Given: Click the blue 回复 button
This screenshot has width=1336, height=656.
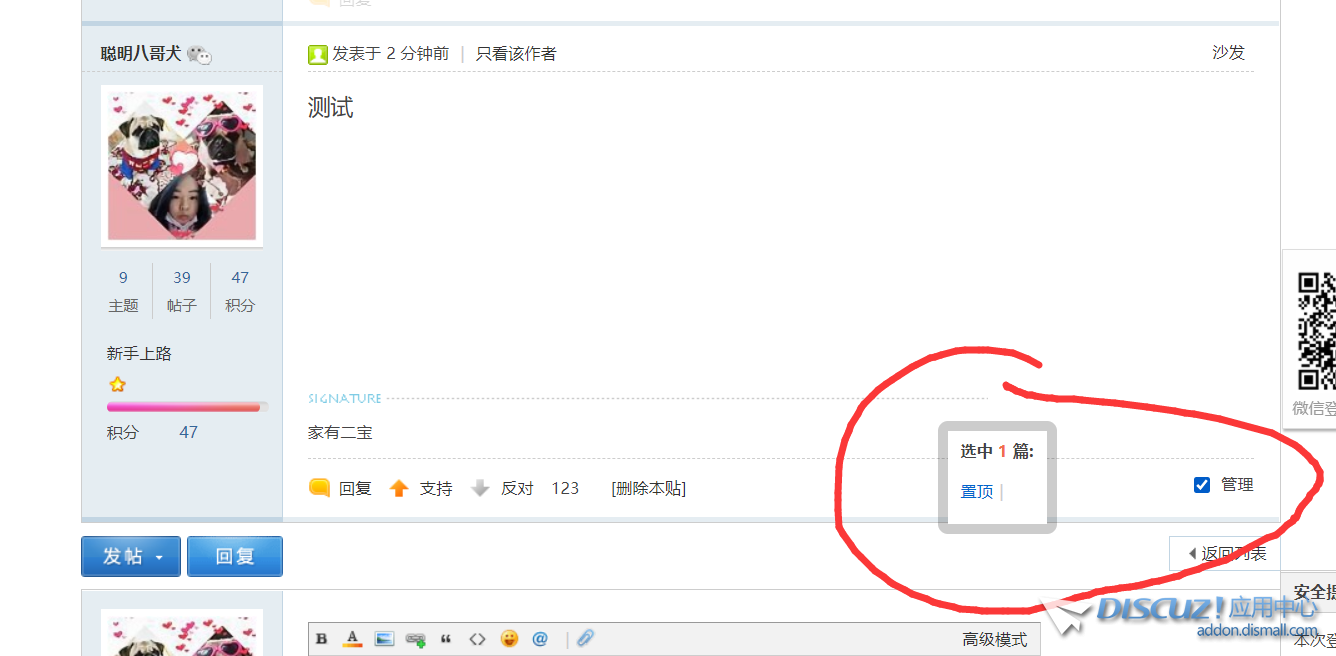Looking at the screenshot, I should tap(235, 557).
